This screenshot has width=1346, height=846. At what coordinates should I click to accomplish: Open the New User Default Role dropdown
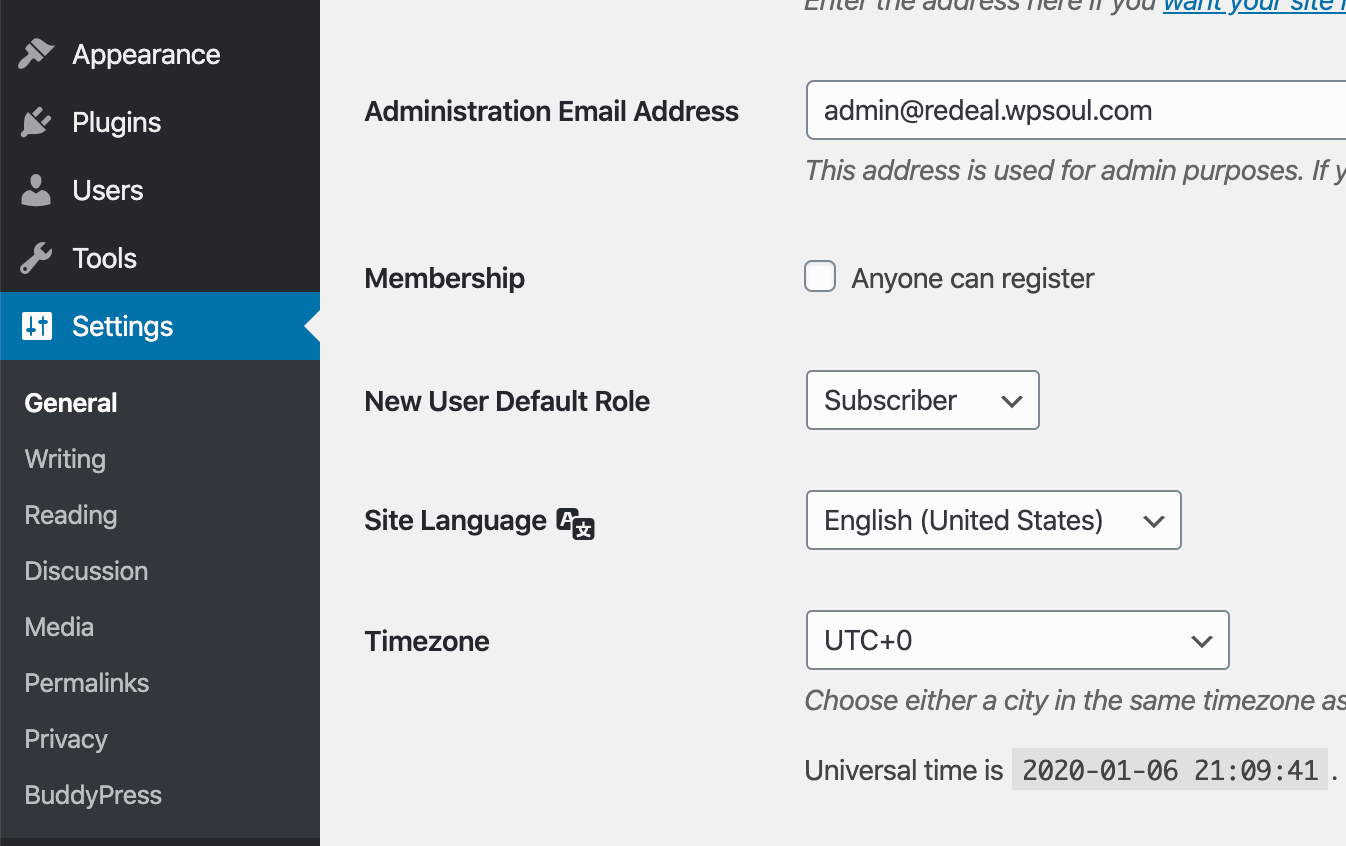point(922,400)
